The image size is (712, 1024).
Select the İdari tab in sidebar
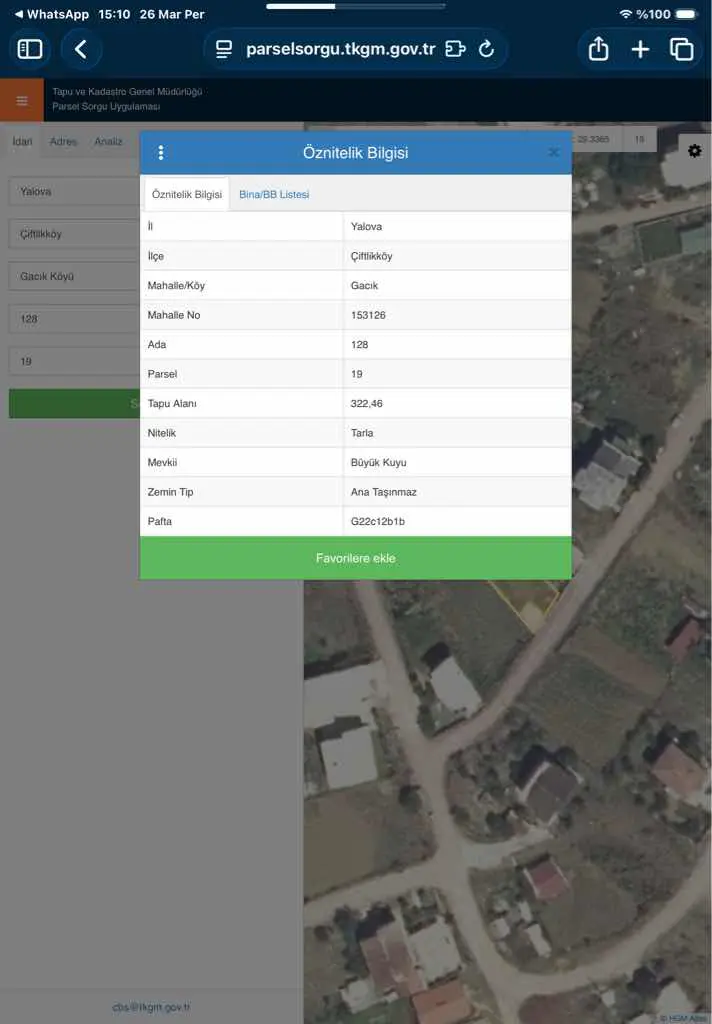[x=22, y=141]
